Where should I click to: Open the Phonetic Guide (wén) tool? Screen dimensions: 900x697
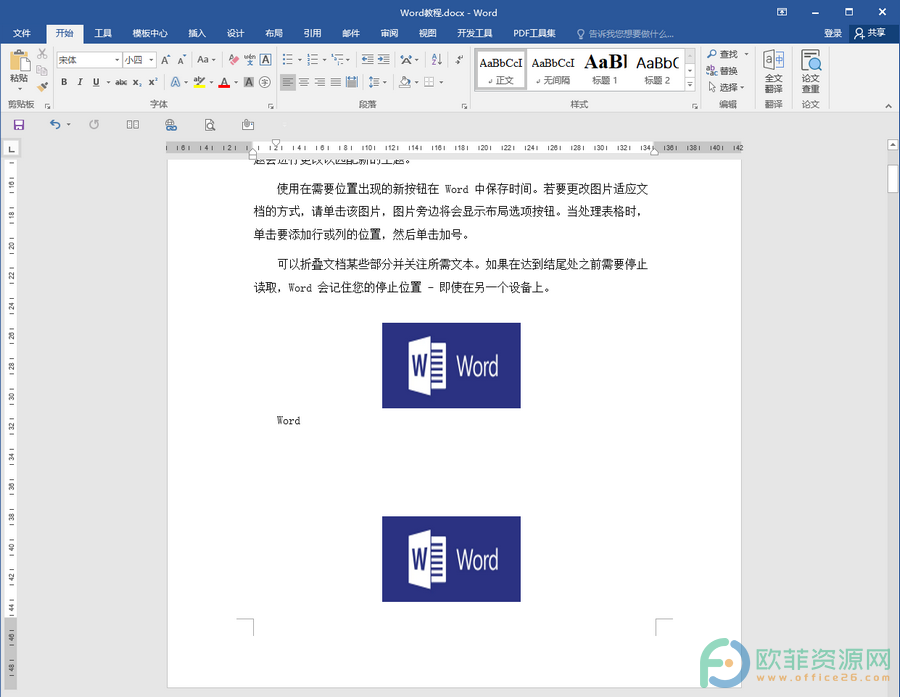pyautogui.click(x=249, y=60)
